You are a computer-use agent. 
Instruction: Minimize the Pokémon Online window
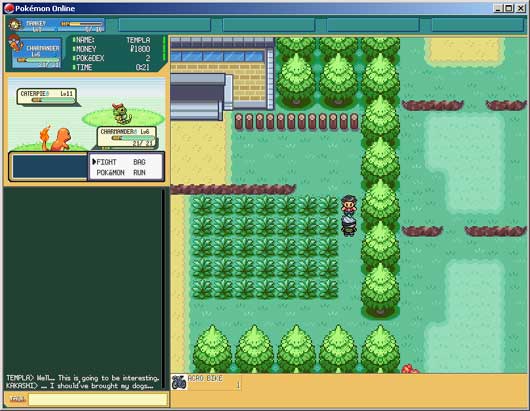tap(498, 8)
